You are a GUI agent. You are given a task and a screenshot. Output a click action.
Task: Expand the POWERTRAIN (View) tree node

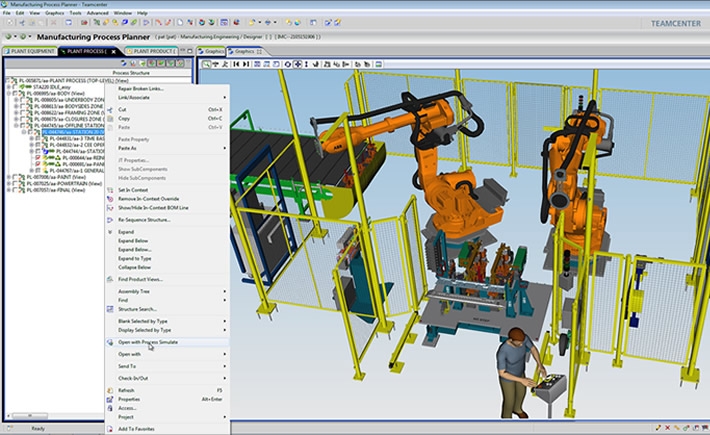[x=9, y=184]
